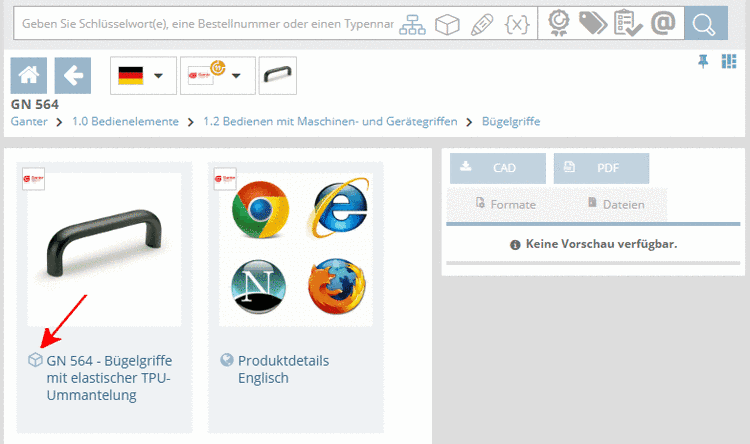Viewport: 750px width, 444px height.
Task: Click the back arrow button
Action: coord(73,76)
